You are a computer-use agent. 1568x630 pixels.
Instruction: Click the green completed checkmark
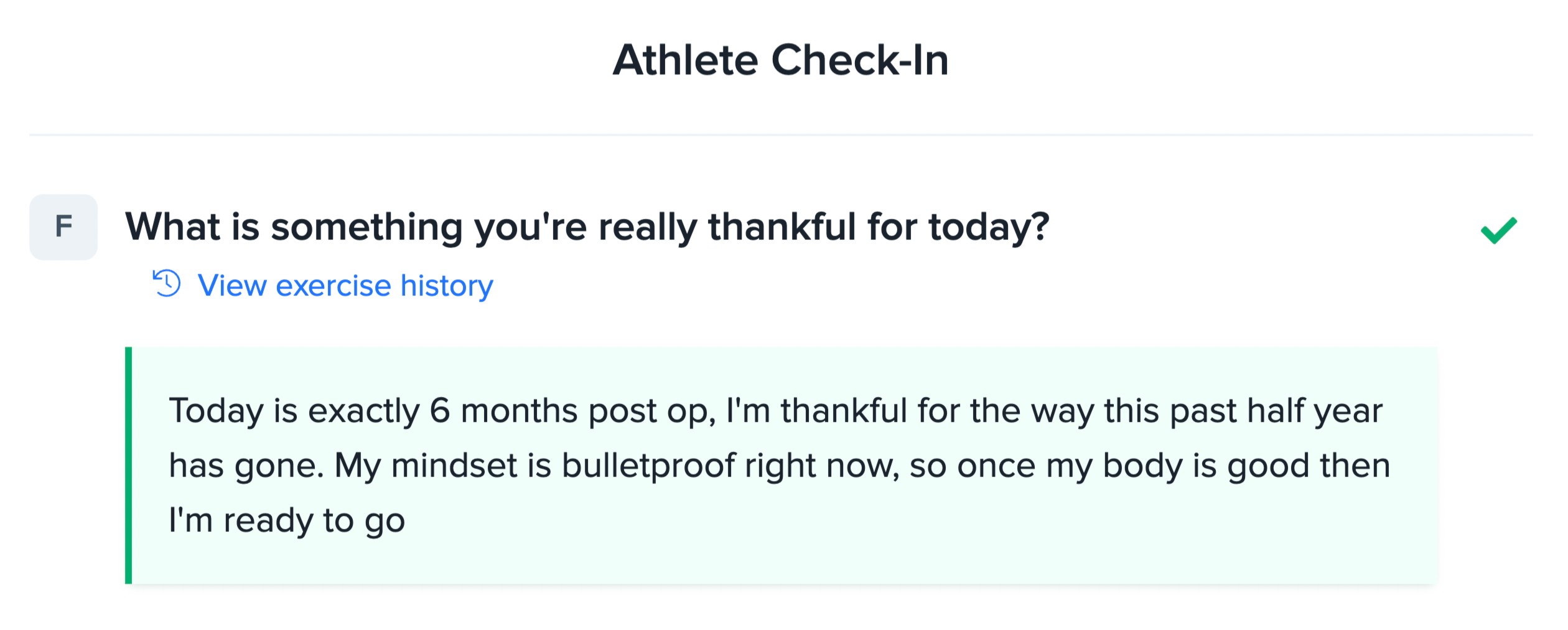click(1498, 230)
